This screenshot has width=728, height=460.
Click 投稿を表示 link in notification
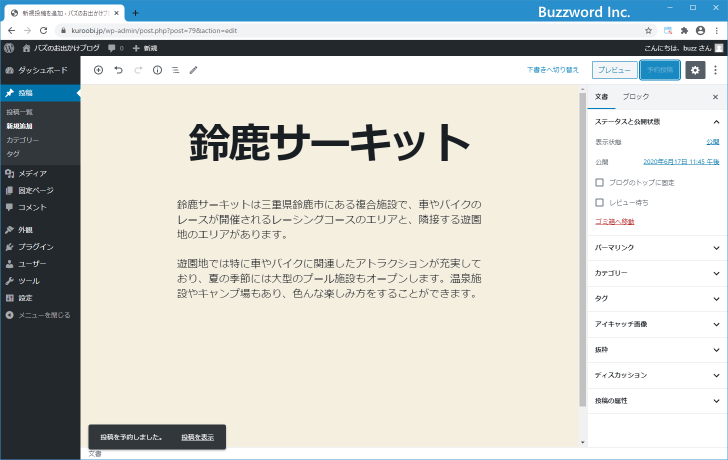tap(197, 437)
